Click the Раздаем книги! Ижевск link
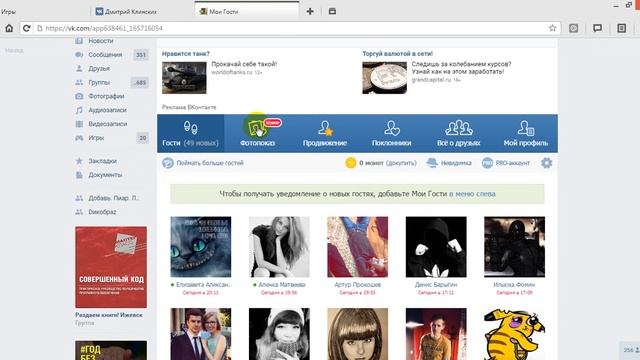 tap(109, 315)
